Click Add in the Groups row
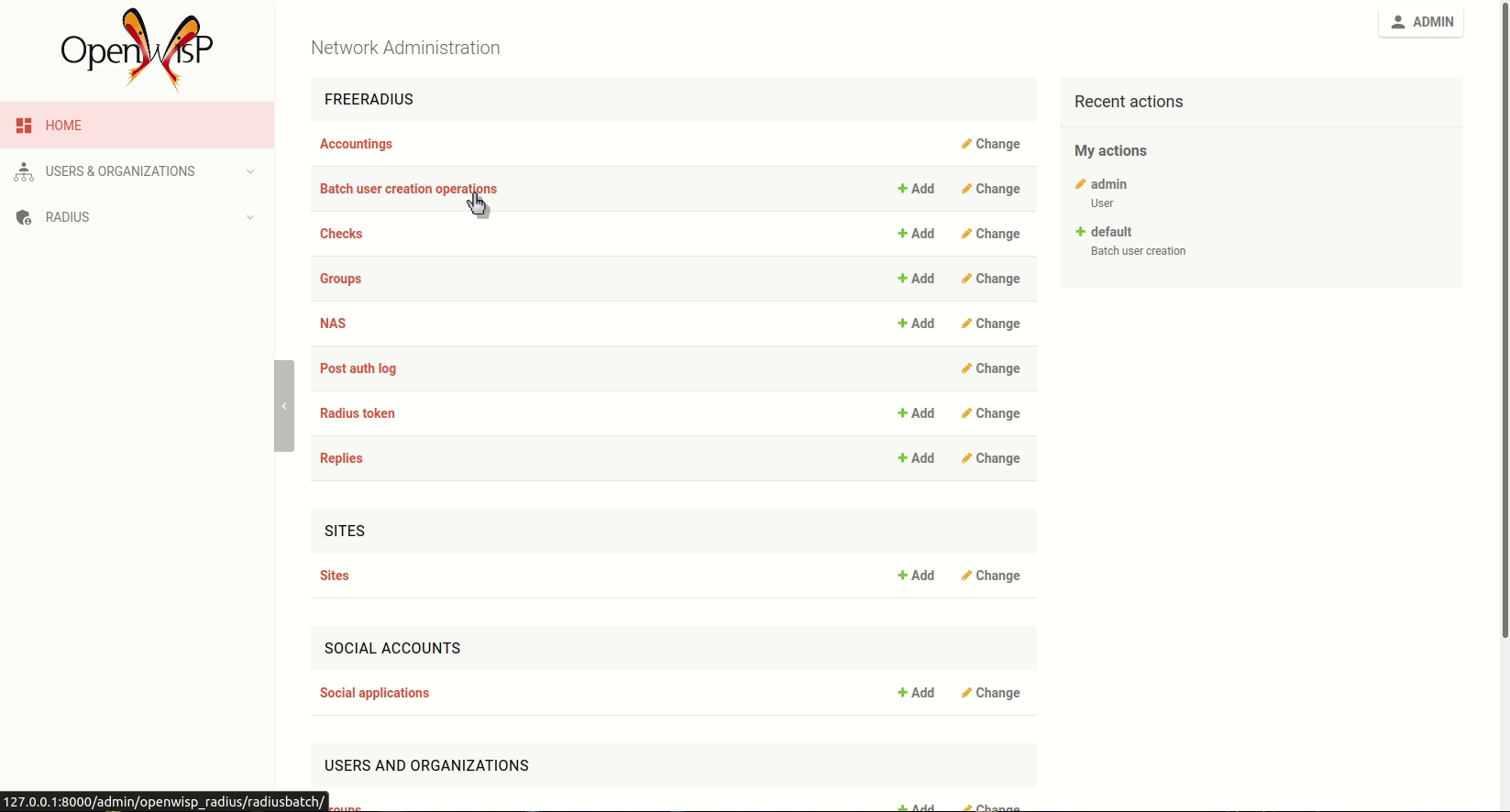Viewport: 1510px width, 812px height. coord(916,279)
